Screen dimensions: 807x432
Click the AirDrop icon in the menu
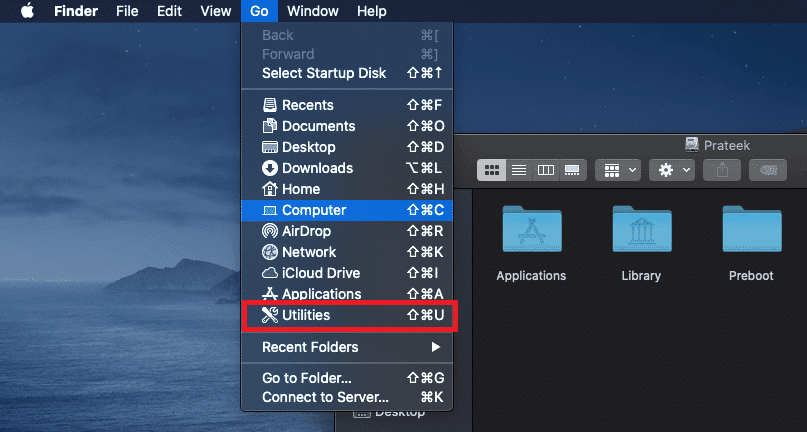coord(270,231)
